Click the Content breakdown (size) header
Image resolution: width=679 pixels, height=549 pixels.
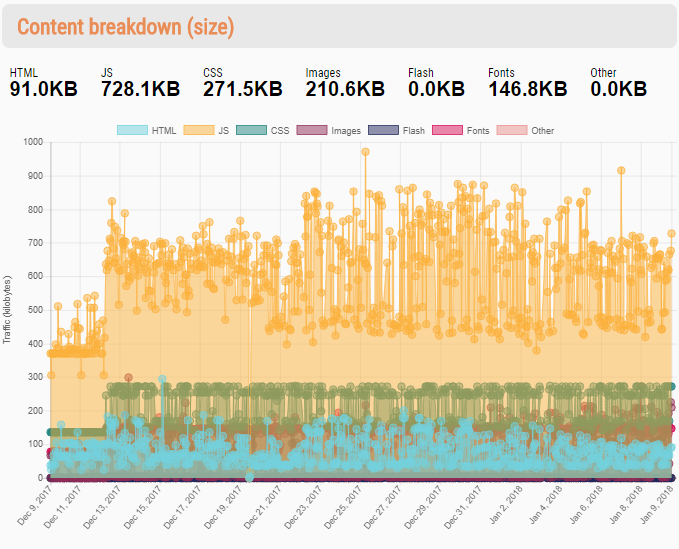(x=126, y=27)
